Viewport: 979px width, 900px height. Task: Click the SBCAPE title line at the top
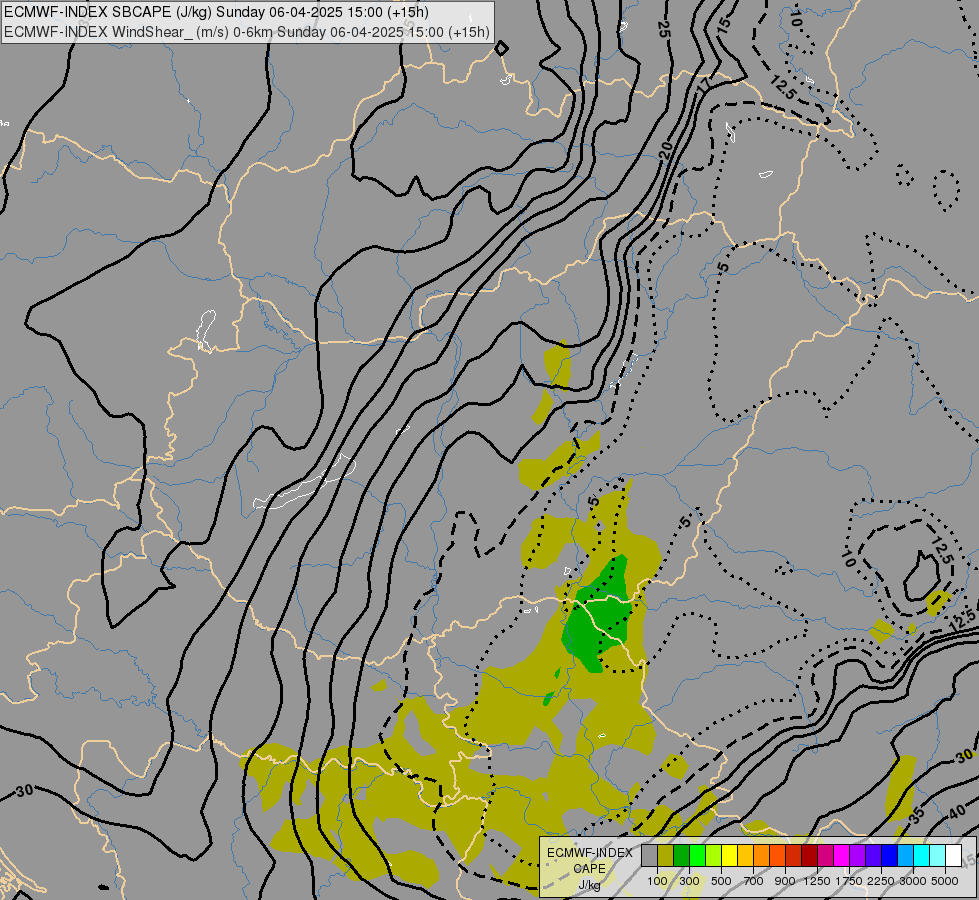[216, 12]
